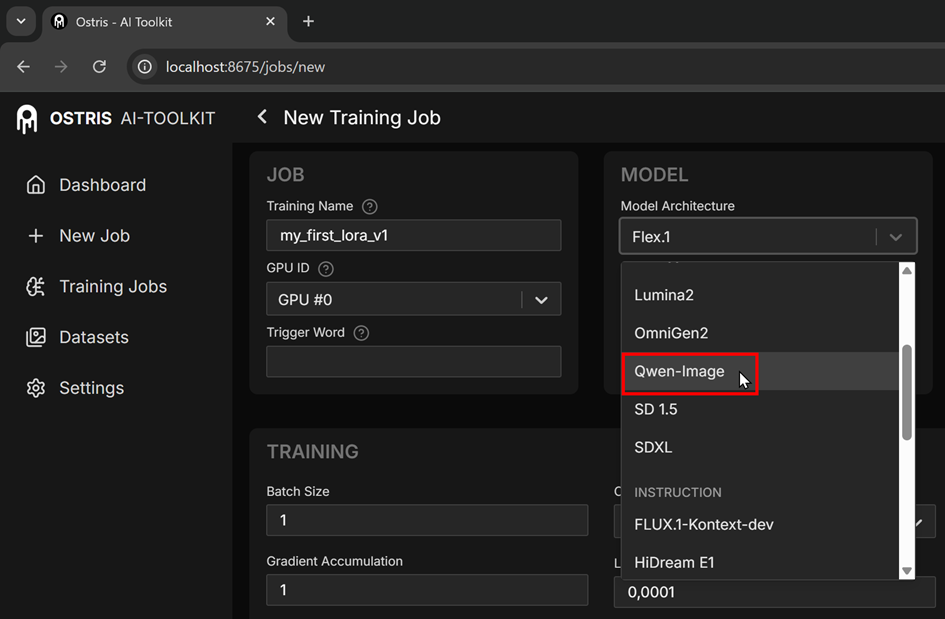Select Qwen-Image from the architecture list
Image resolution: width=945 pixels, height=619 pixels.
click(680, 372)
